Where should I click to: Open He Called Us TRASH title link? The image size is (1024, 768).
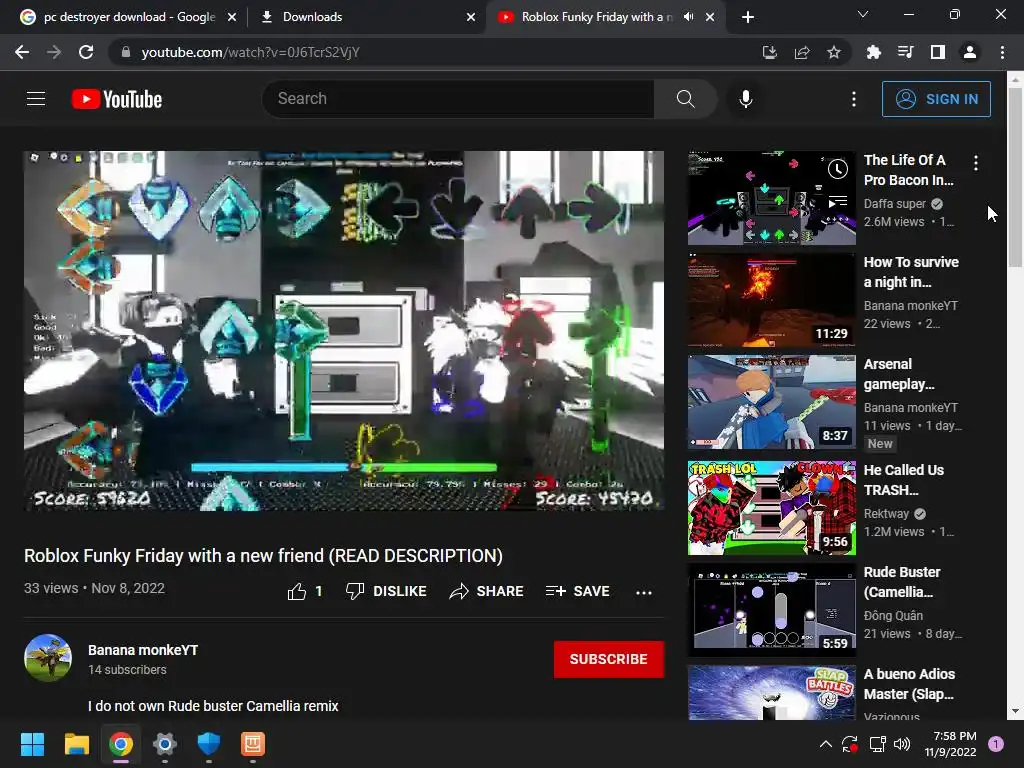[904, 480]
